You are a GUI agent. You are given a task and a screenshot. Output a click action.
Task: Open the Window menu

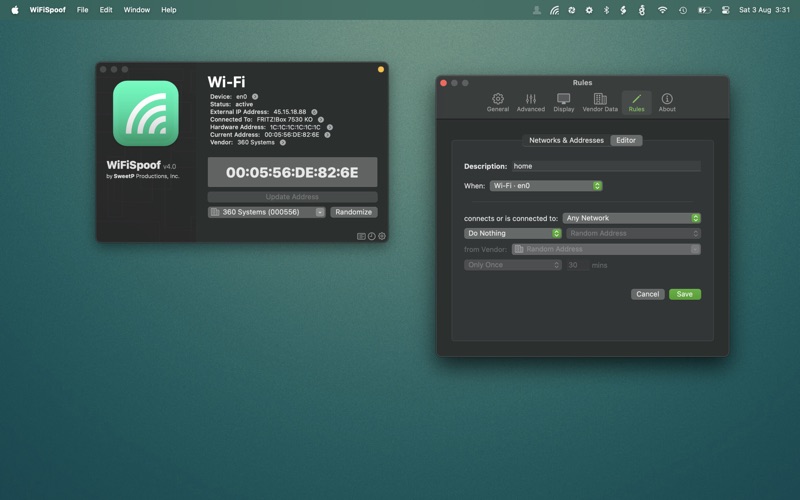point(137,10)
